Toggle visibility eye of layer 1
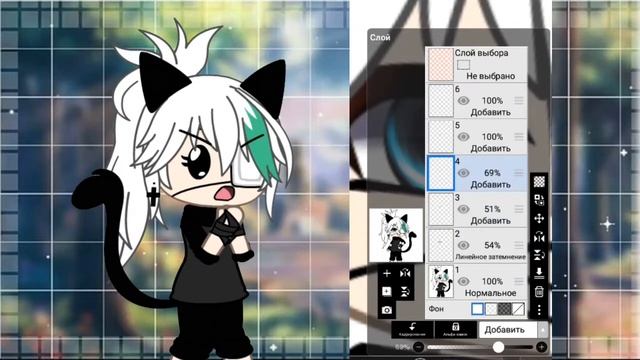This screenshot has width=640, height=360. tap(463, 281)
